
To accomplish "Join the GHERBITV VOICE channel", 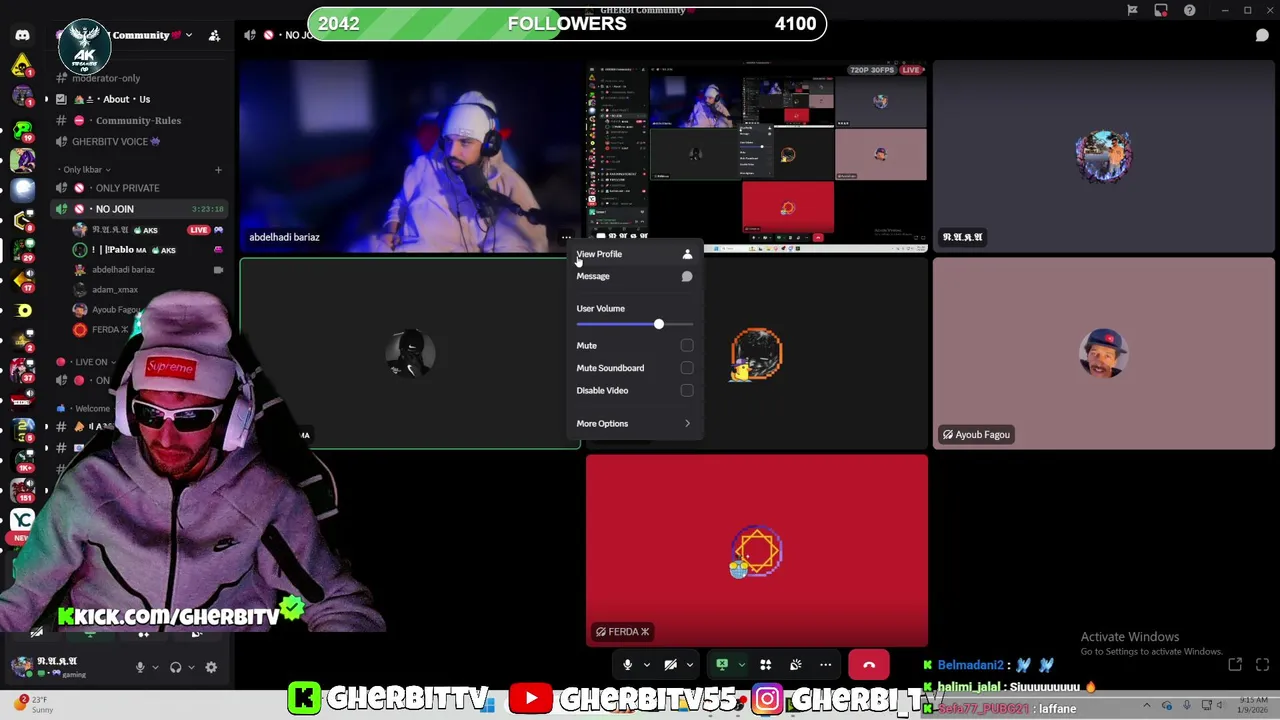I will click(x=138, y=142).
